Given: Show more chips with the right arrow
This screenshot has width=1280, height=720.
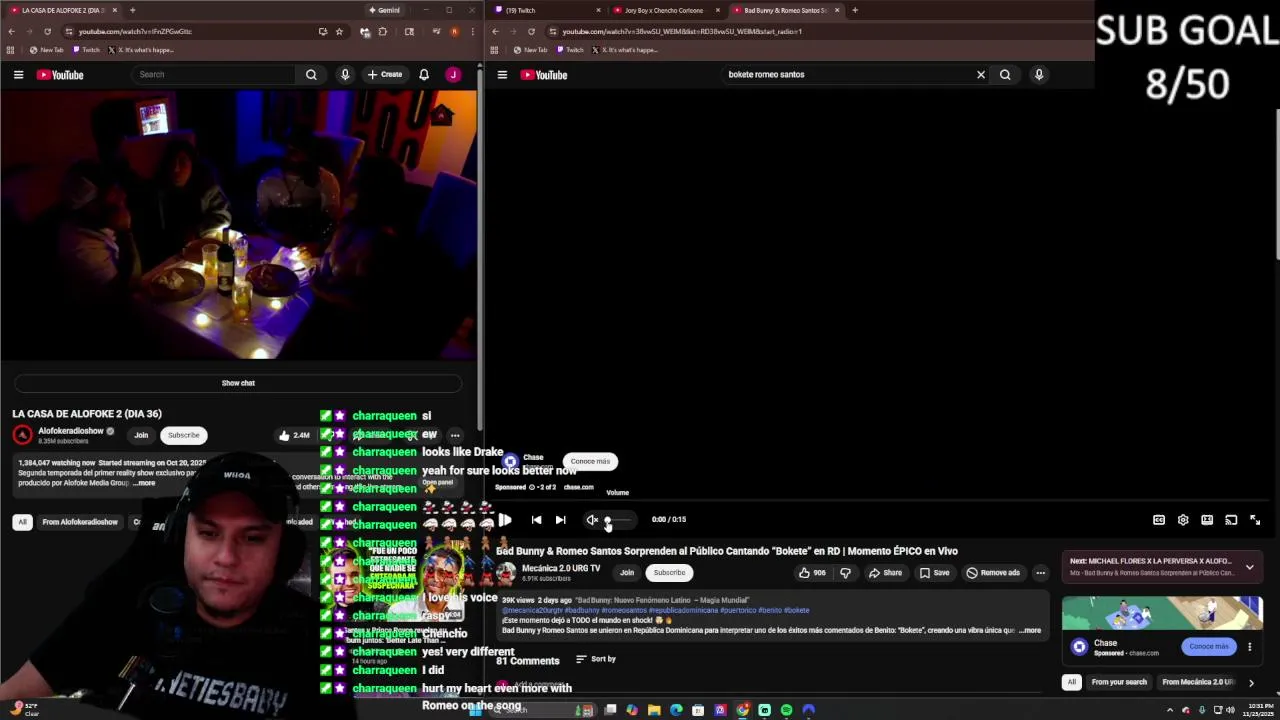Looking at the screenshot, I should (1251, 682).
